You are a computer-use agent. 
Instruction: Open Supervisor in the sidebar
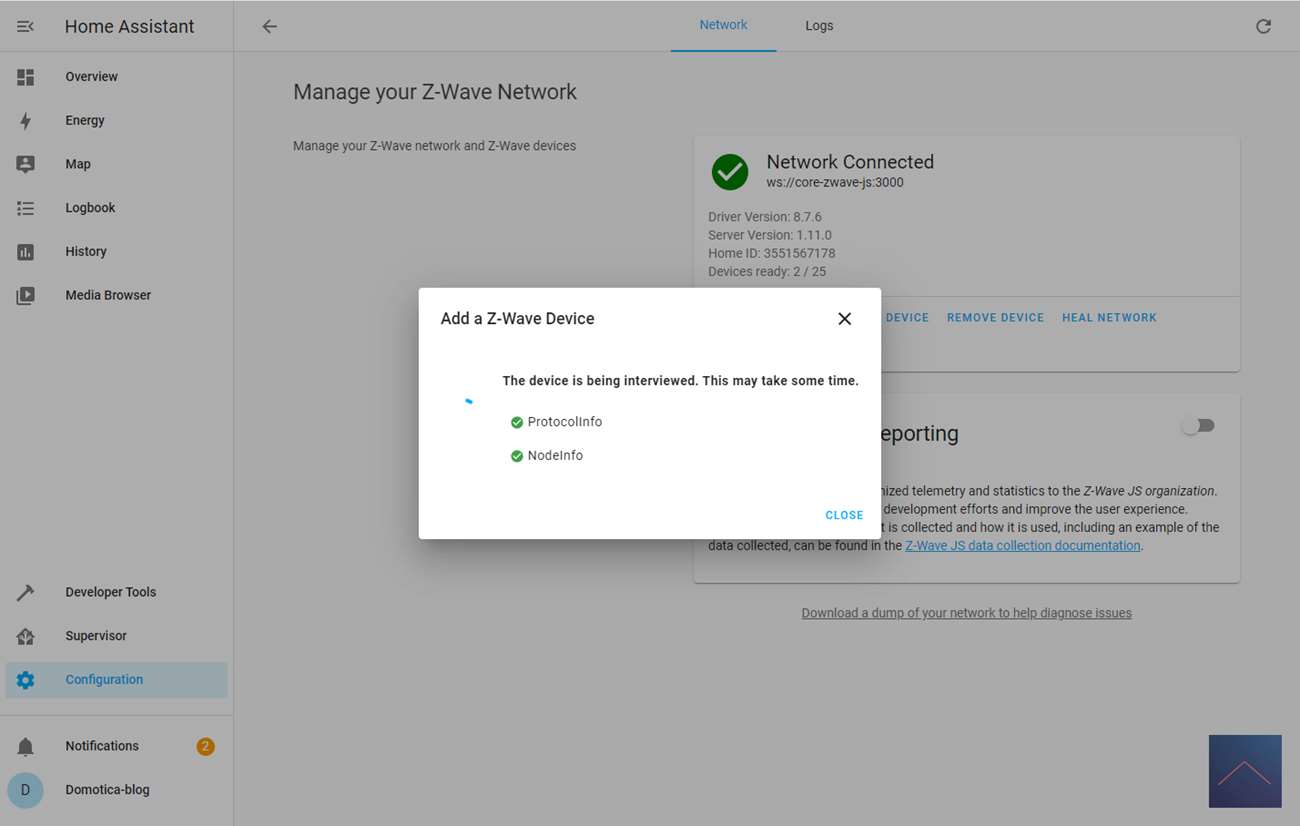pyautogui.click(x=116, y=636)
